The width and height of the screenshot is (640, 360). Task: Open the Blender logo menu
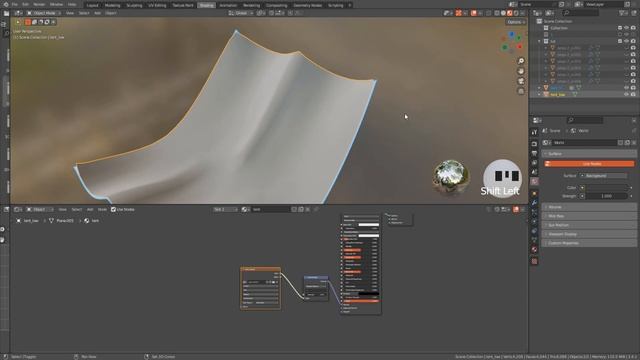6,4
